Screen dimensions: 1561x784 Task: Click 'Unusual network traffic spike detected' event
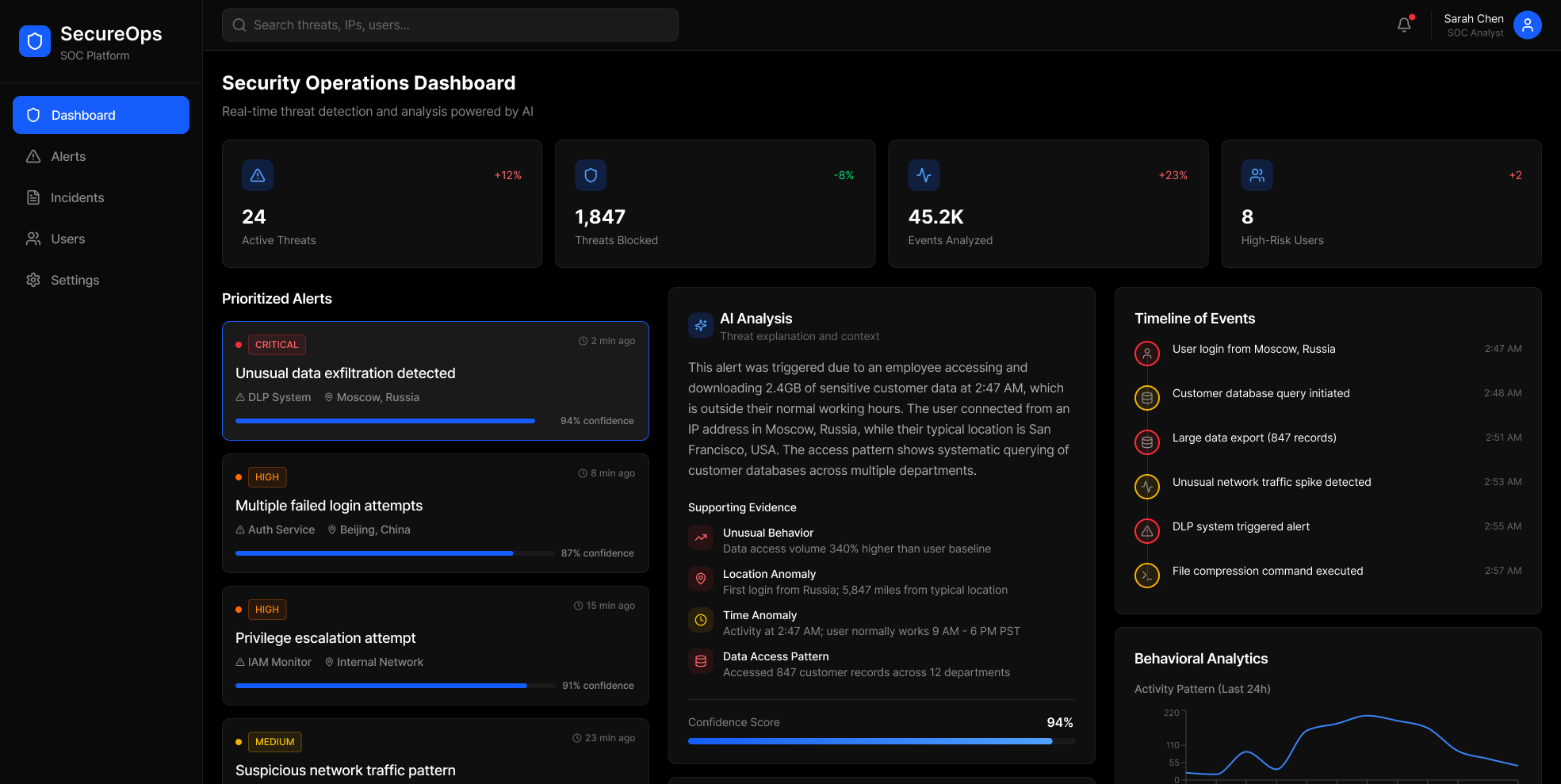pyautogui.click(x=1272, y=482)
